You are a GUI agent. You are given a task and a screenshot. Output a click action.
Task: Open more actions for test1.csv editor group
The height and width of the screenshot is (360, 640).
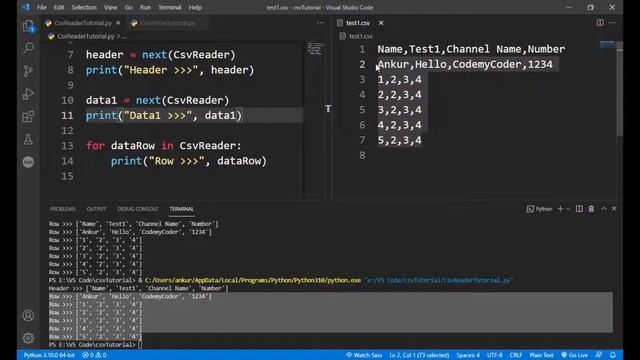[612, 23]
